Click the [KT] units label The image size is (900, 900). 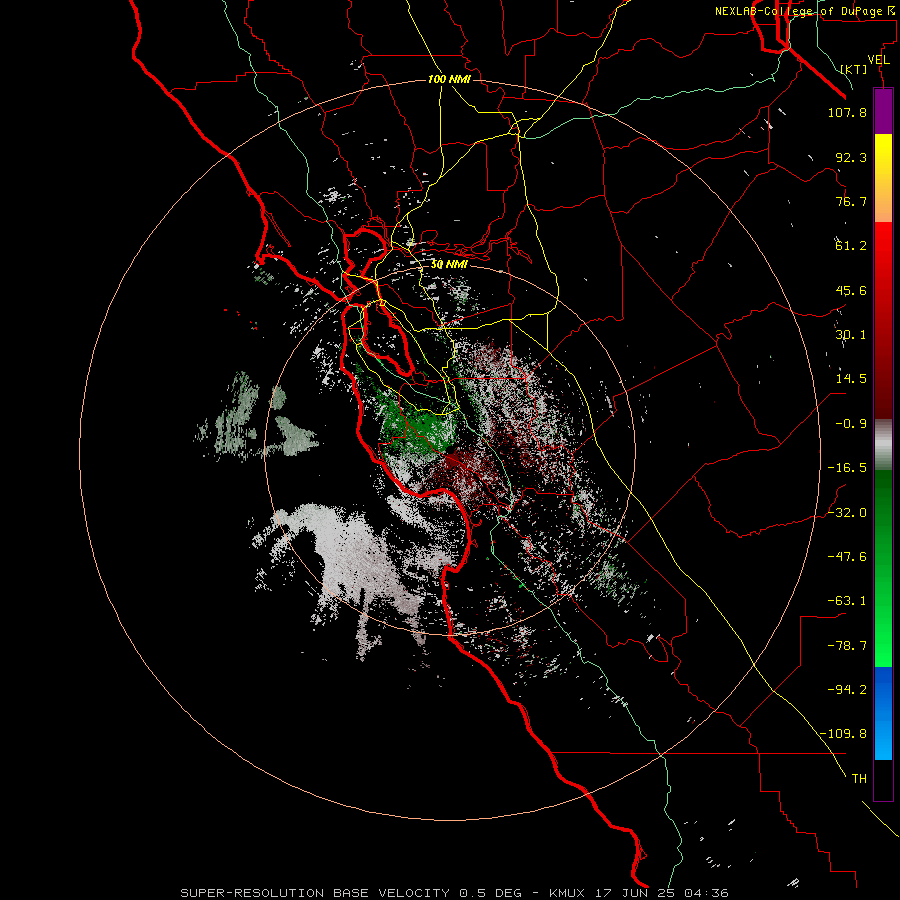pyautogui.click(x=854, y=69)
